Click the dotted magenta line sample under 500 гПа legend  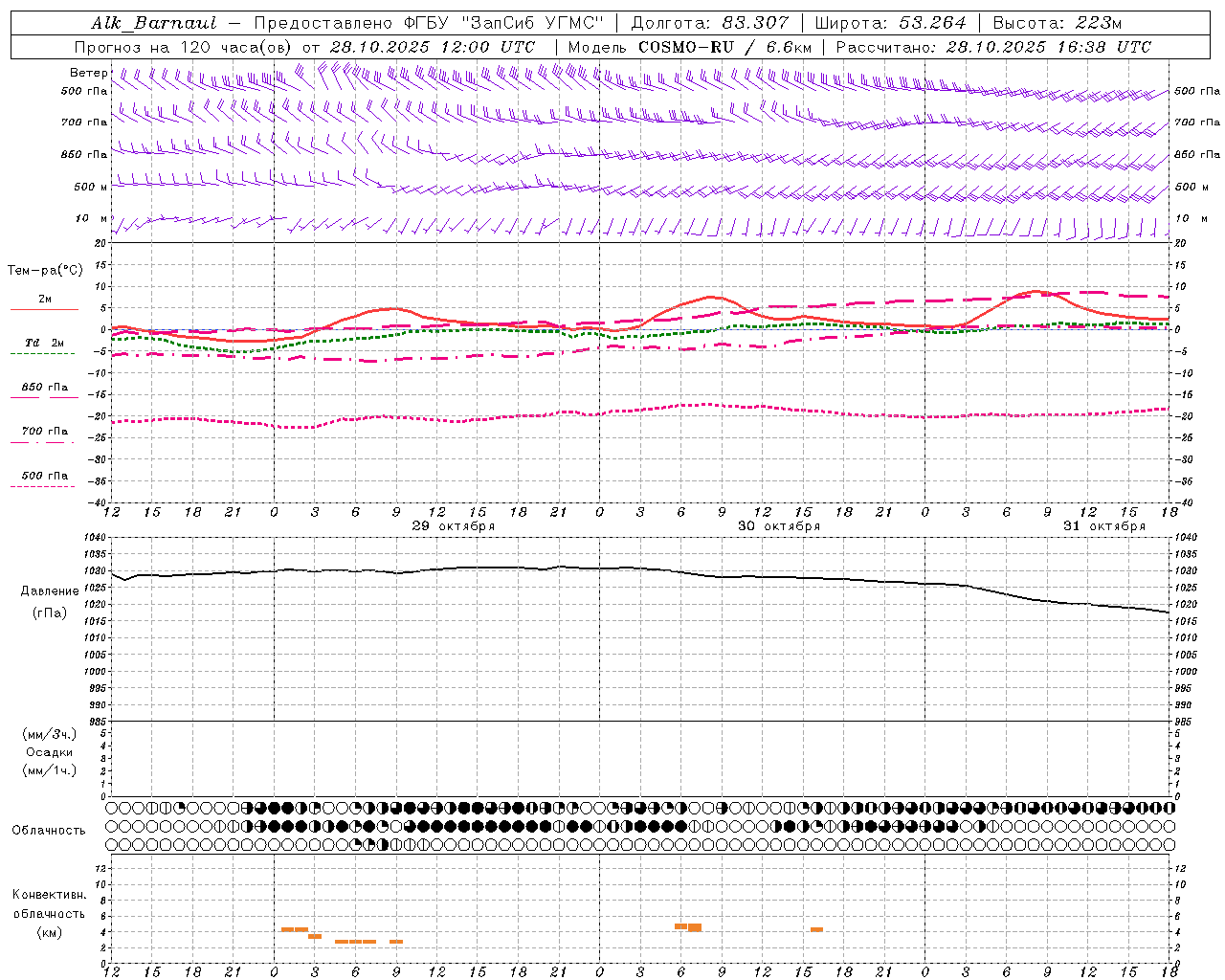click(x=42, y=486)
